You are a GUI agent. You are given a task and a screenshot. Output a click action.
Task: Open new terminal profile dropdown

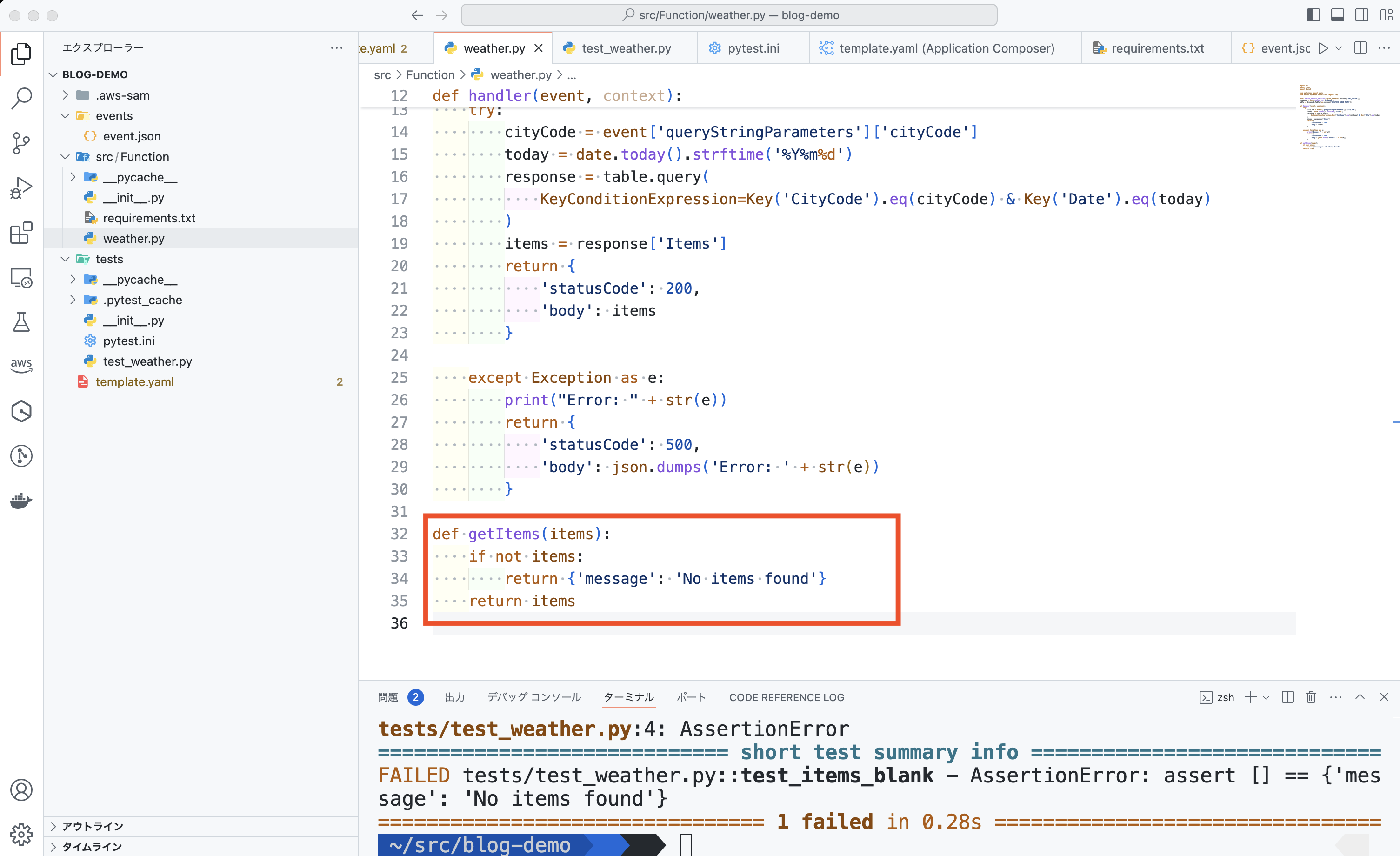tap(1266, 697)
